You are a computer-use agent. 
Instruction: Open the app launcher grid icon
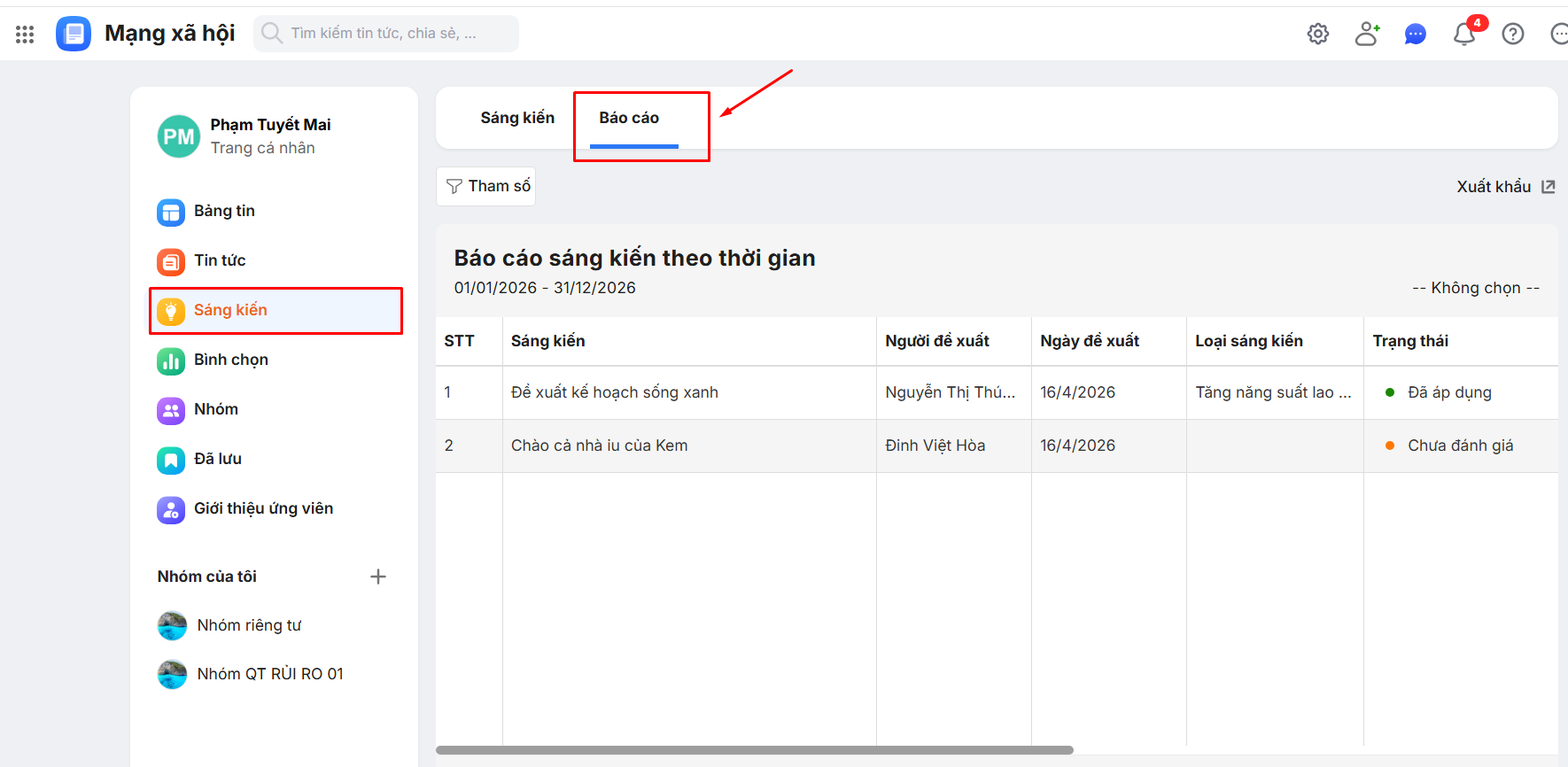tap(25, 34)
